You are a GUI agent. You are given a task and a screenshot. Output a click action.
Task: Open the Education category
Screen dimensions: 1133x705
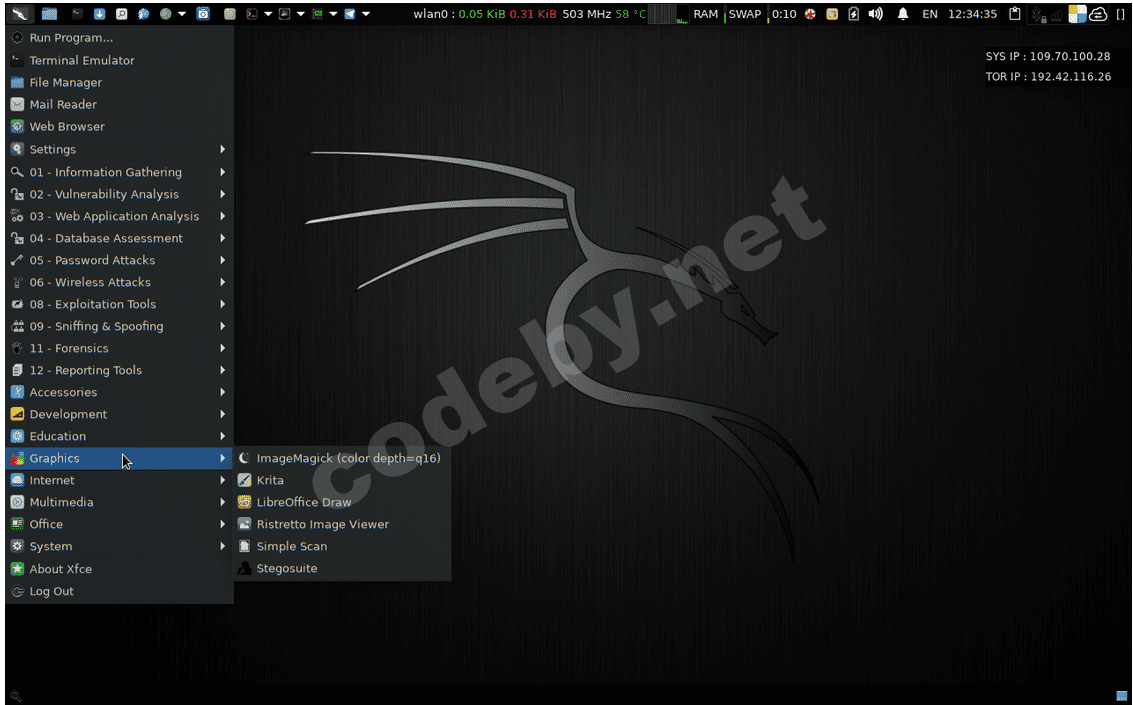119,436
